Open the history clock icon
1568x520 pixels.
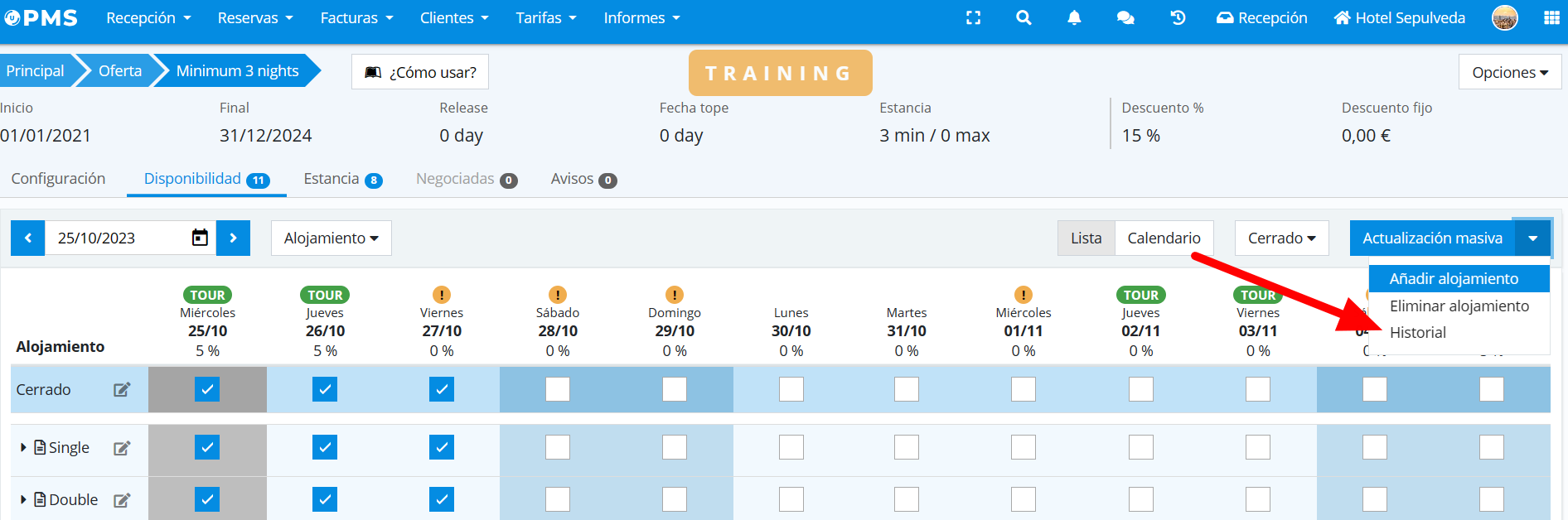point(1177,18)
